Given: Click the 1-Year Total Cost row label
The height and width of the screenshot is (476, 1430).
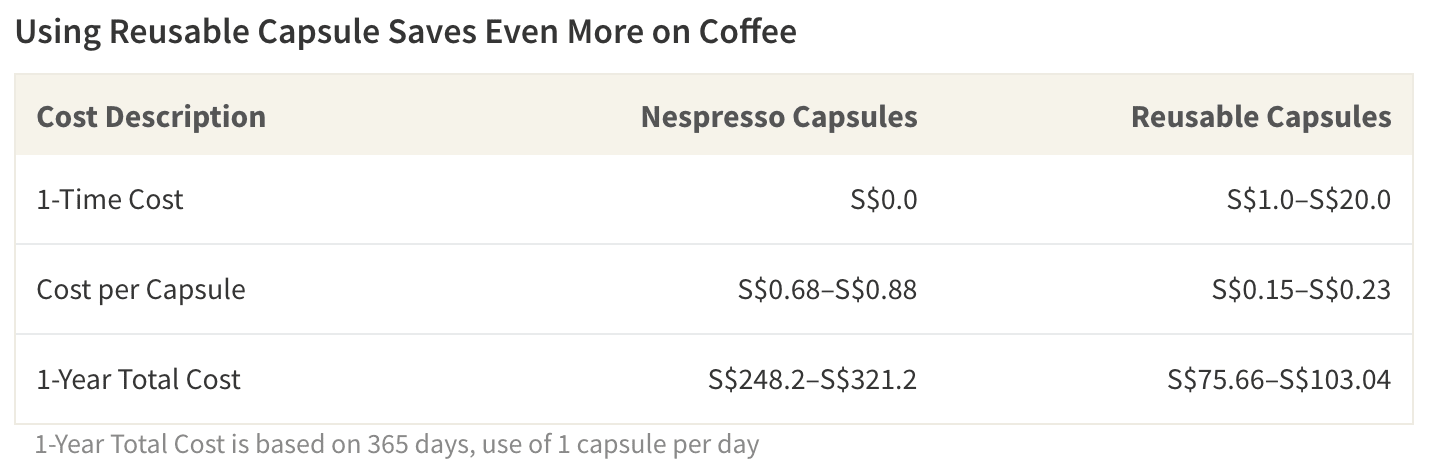Looking at the screenshot, I should click(139, 379).
